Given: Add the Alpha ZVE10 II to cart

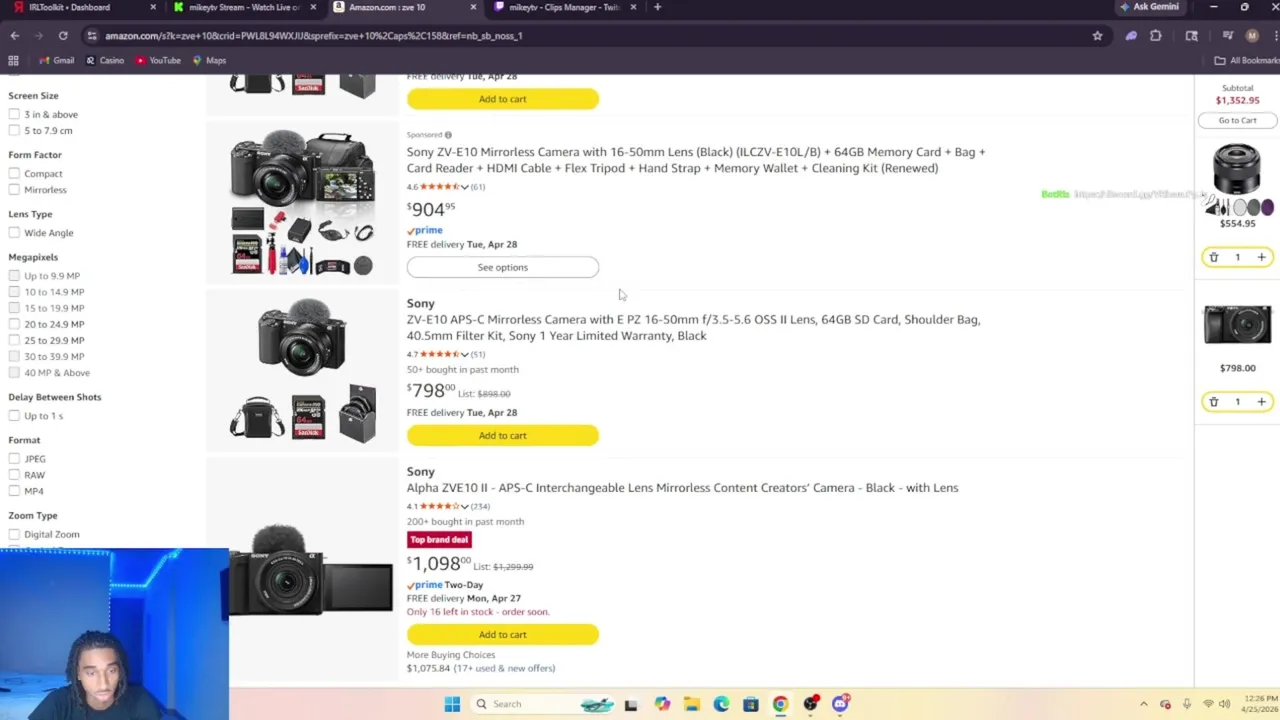Looking at the screenshot, I should pyautogui.click(x=502, y=634).
